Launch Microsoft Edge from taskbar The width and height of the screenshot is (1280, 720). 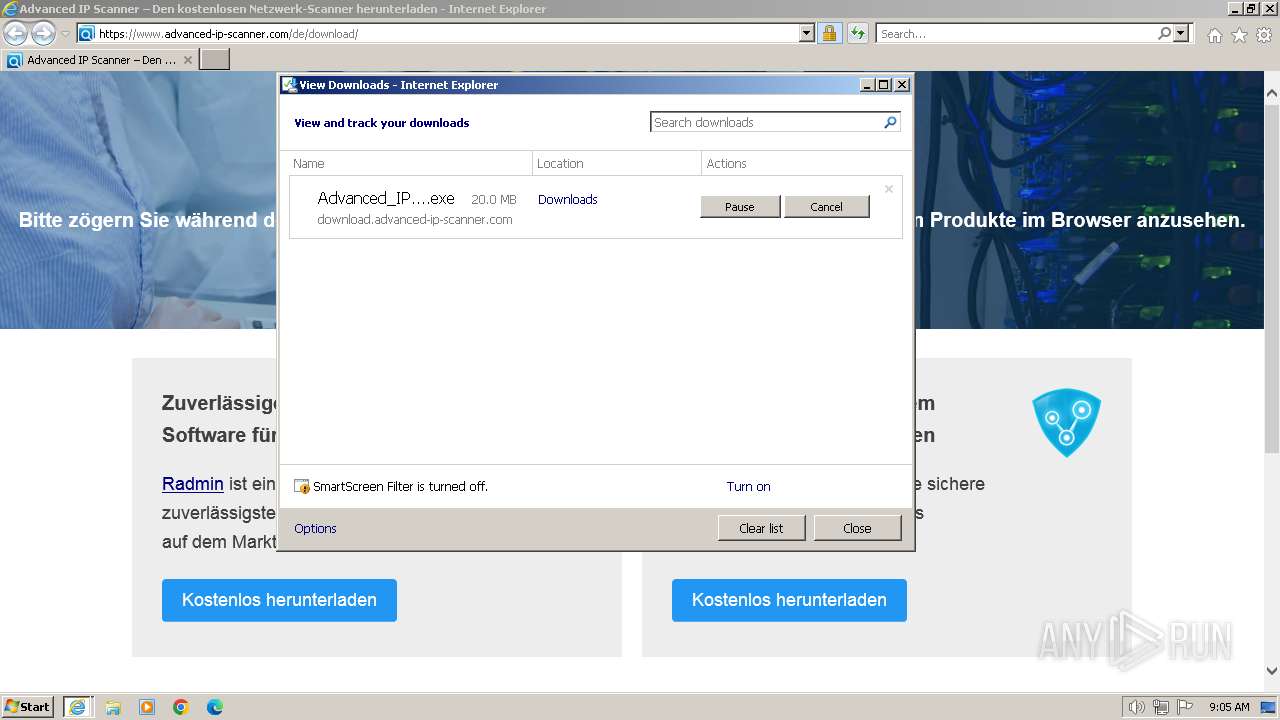pos(215,707)
